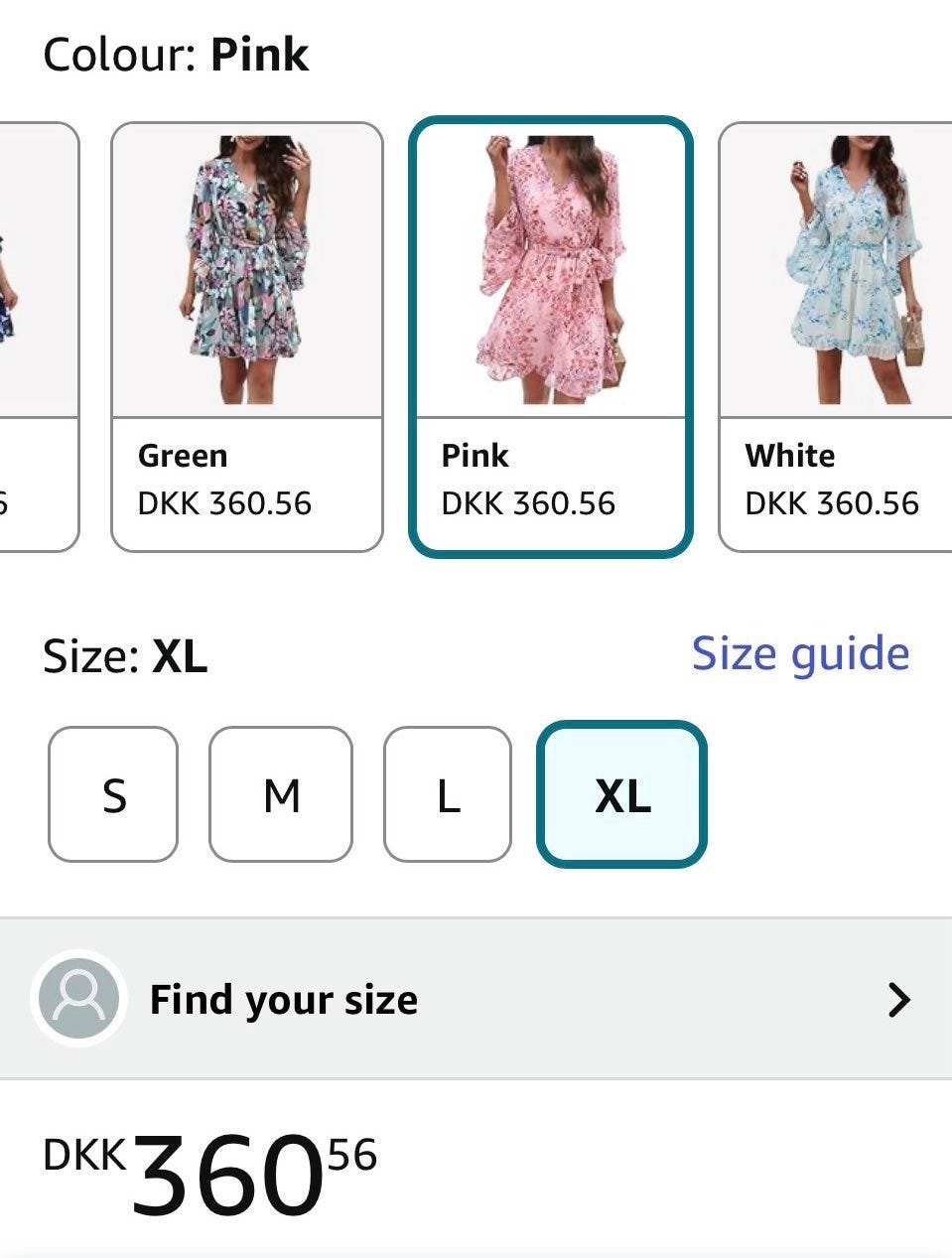
Task: Select the Green floral dress image
Action: 247,270
